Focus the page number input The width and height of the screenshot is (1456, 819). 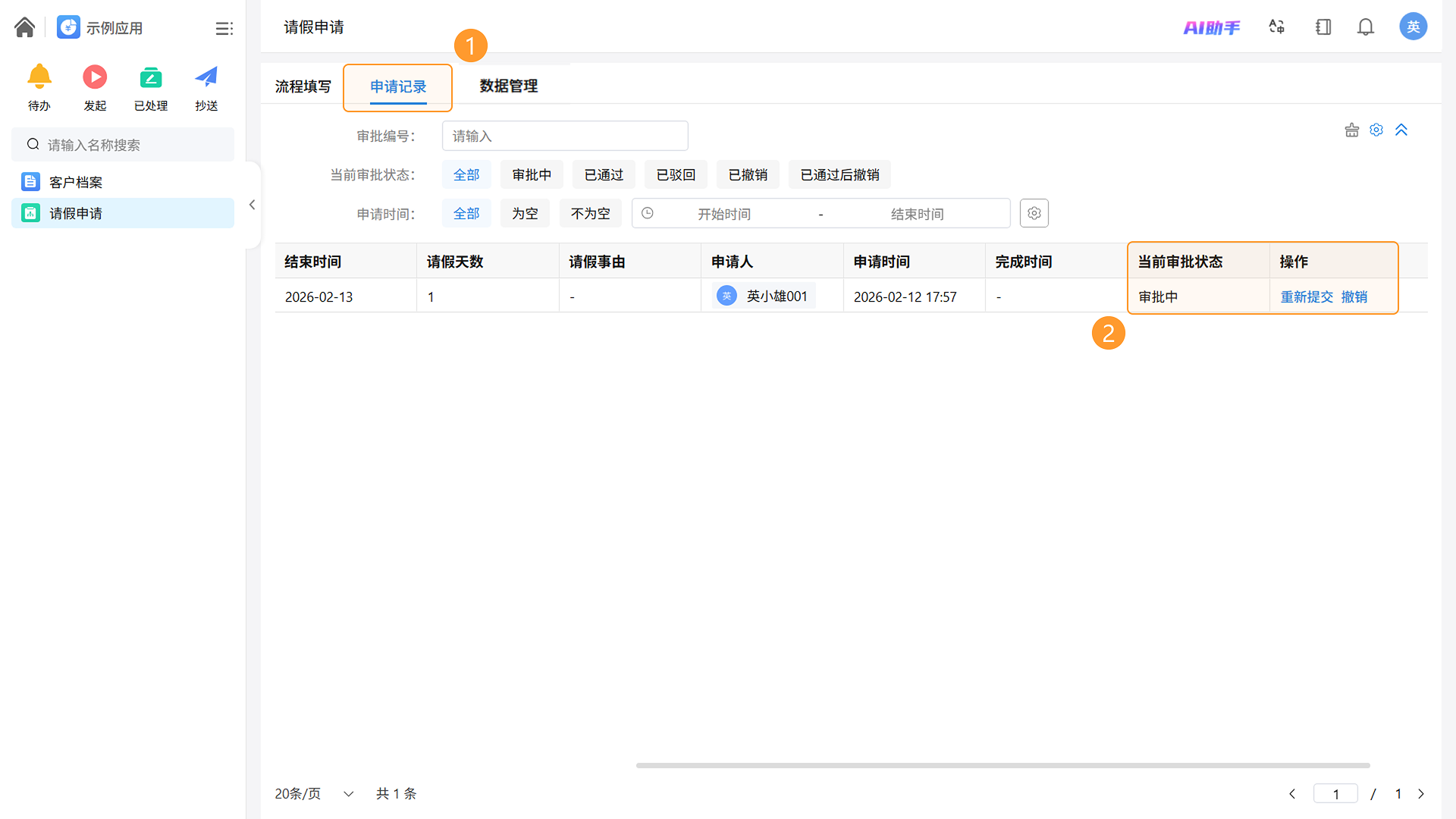click(1335, 794)
